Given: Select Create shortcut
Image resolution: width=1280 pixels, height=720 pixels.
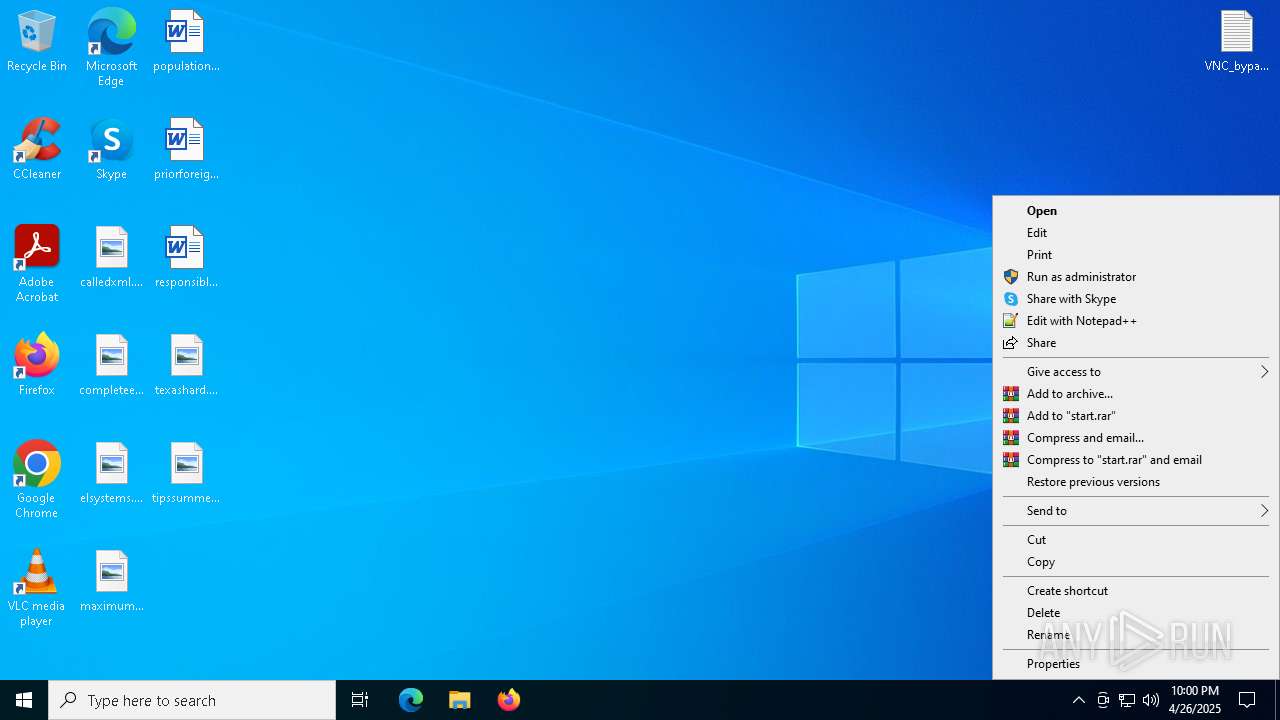Looking at the screenshot, I should [1135, 591].
